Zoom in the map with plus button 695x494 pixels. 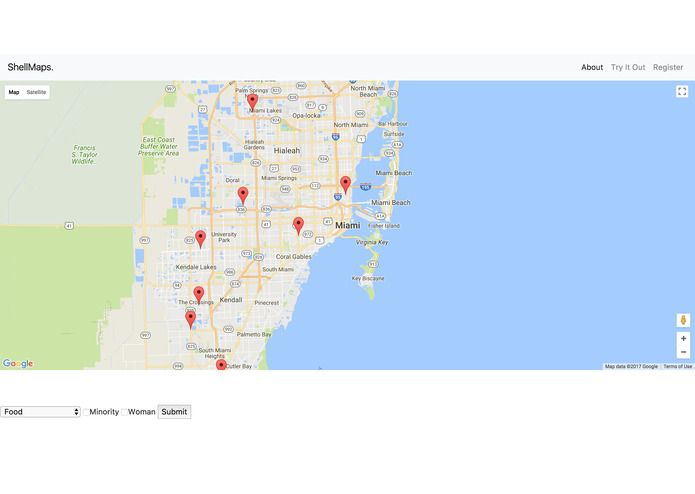(x=683, y=338)
